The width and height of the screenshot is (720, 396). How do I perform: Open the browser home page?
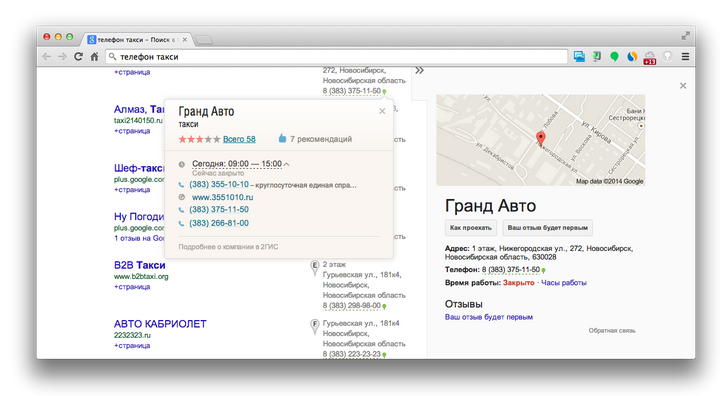(x=94, y=57)
